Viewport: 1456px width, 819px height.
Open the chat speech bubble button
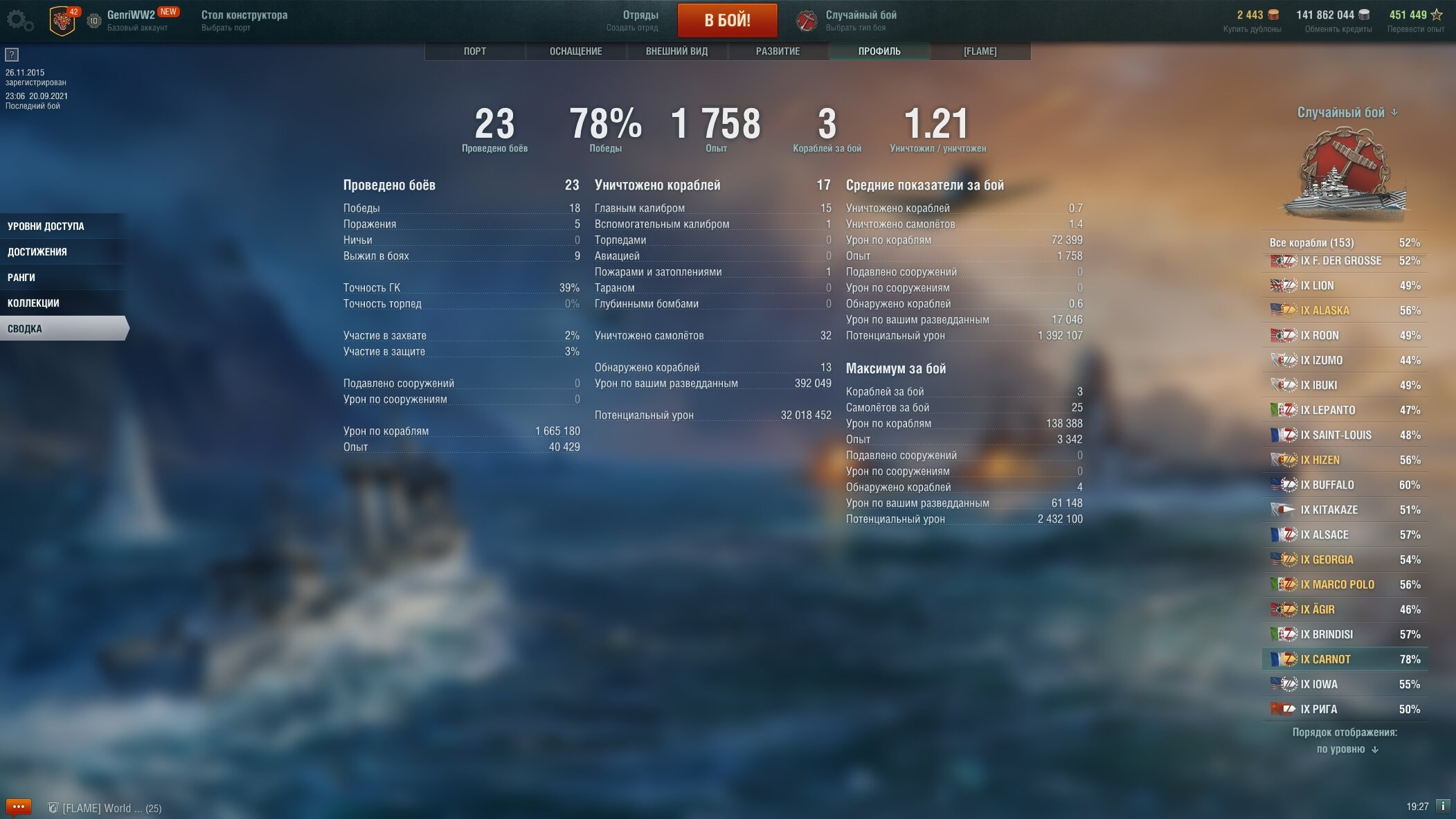(x=19, y=807)
